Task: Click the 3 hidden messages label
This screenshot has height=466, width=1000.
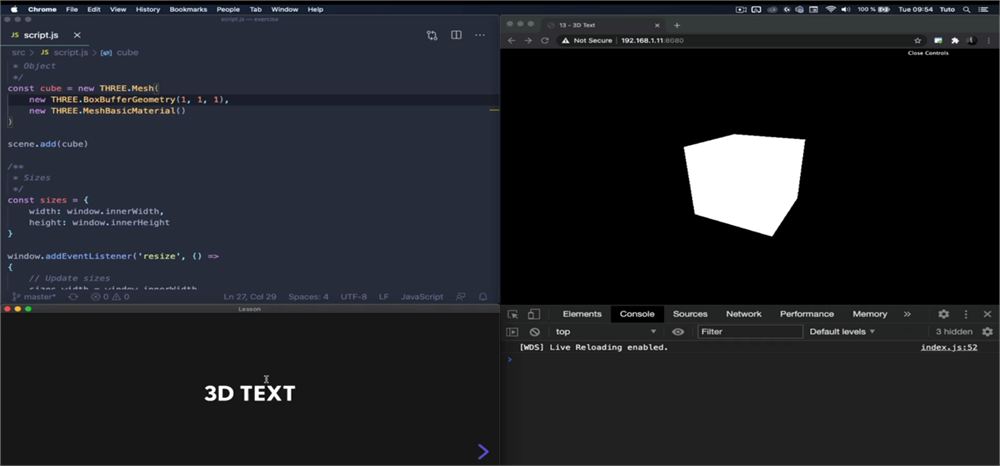Action: tap(954, 332)
